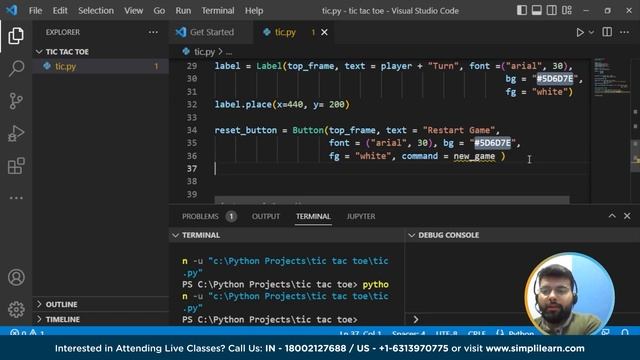Open the Extensions view
This screenshot has width=640, height=360.
tap(16, 166)
